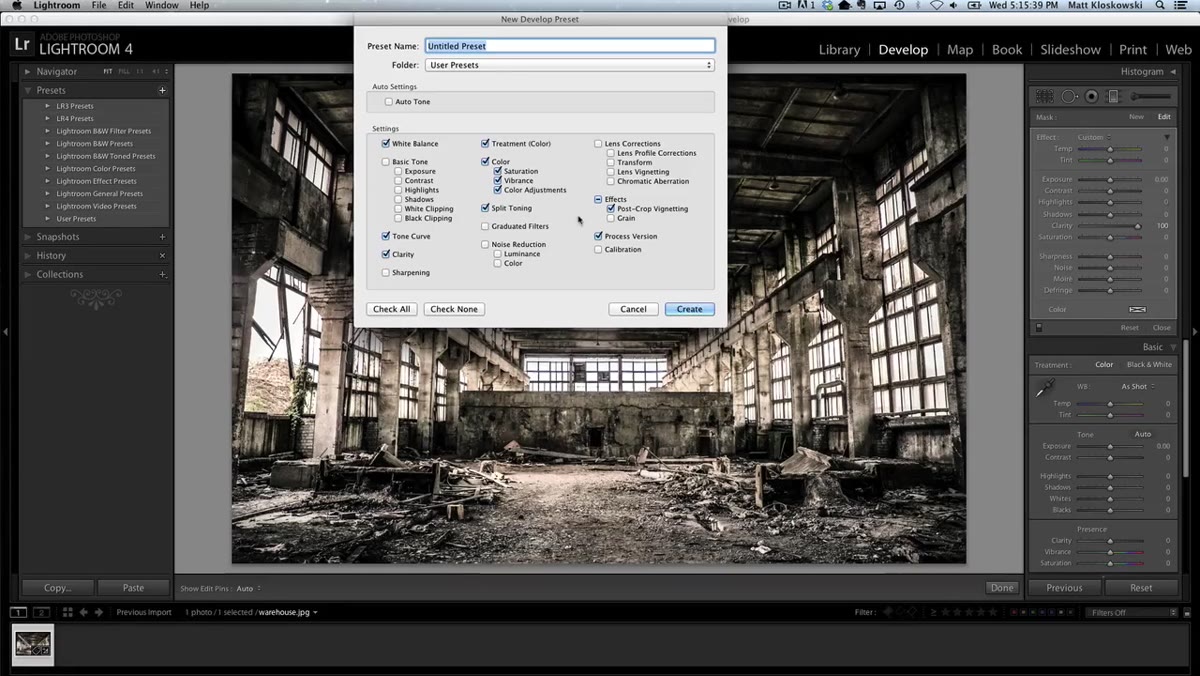Select the Red Eye Correction tool icon
Image resolution: width=1200 pixels, height=676 pixels.
tap(1092, 96)
